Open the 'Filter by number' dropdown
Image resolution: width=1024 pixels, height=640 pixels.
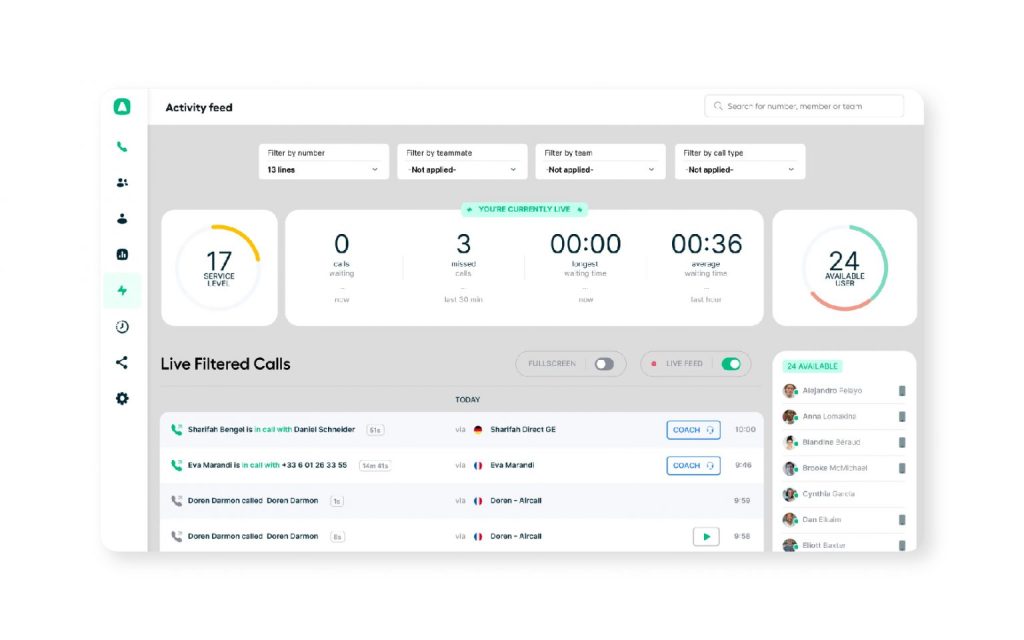coord(322,169)
